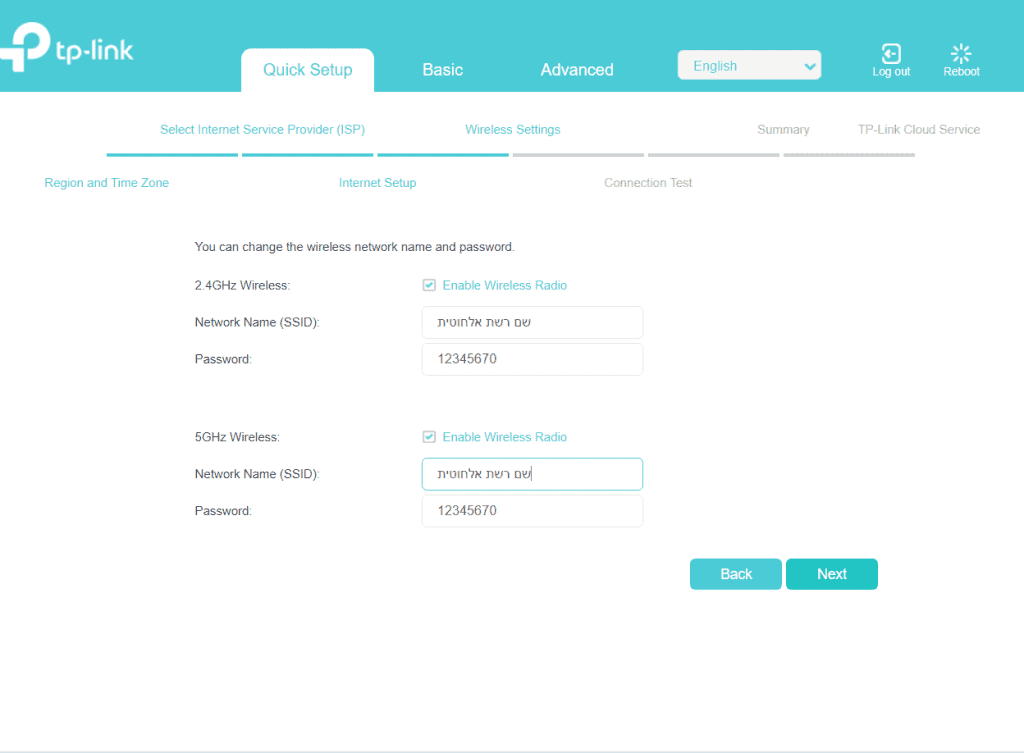Open the Advanced tab

pos(577,70)
